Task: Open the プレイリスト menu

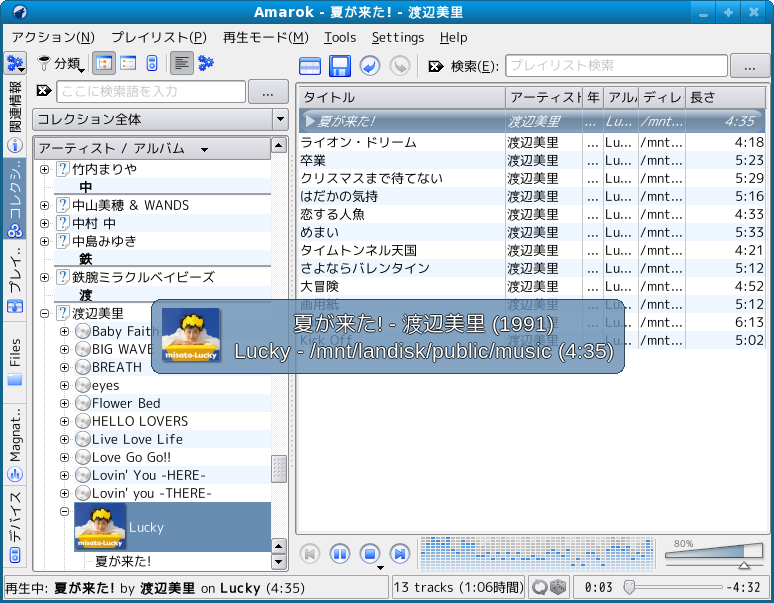Action: (x=158, y=38)
